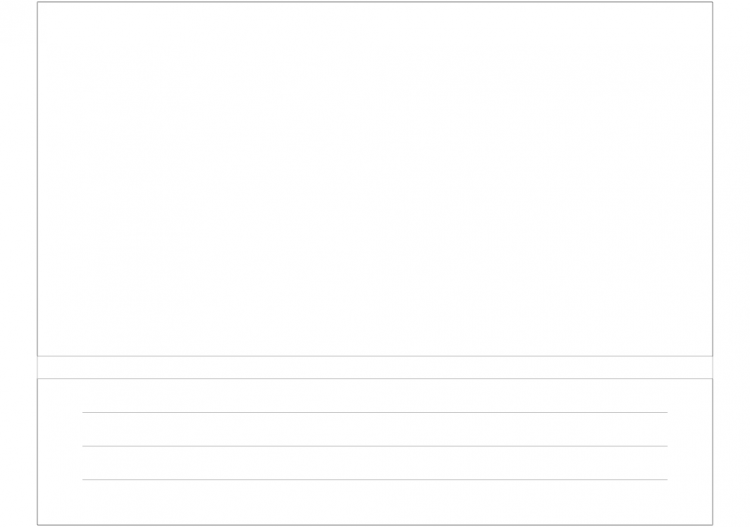Click the empty space above the first writing line
The width and height of the screenshot is (750, 527).
(x=375, y=395)
